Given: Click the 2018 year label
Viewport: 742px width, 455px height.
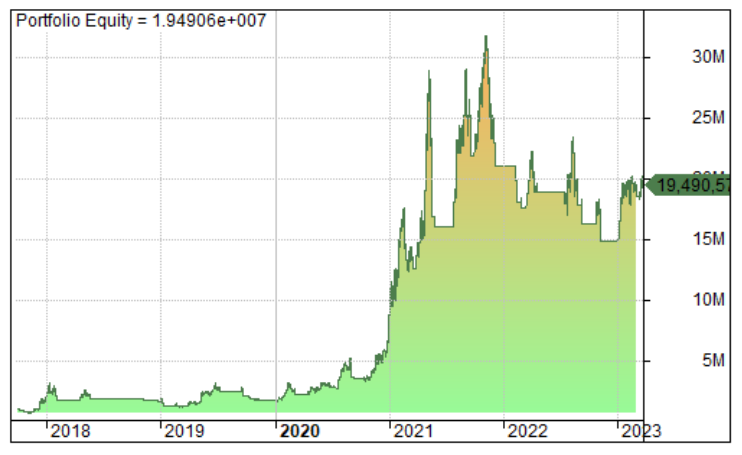Looking at the screenshot, I should pyautogui.click(x=70, y=431).
